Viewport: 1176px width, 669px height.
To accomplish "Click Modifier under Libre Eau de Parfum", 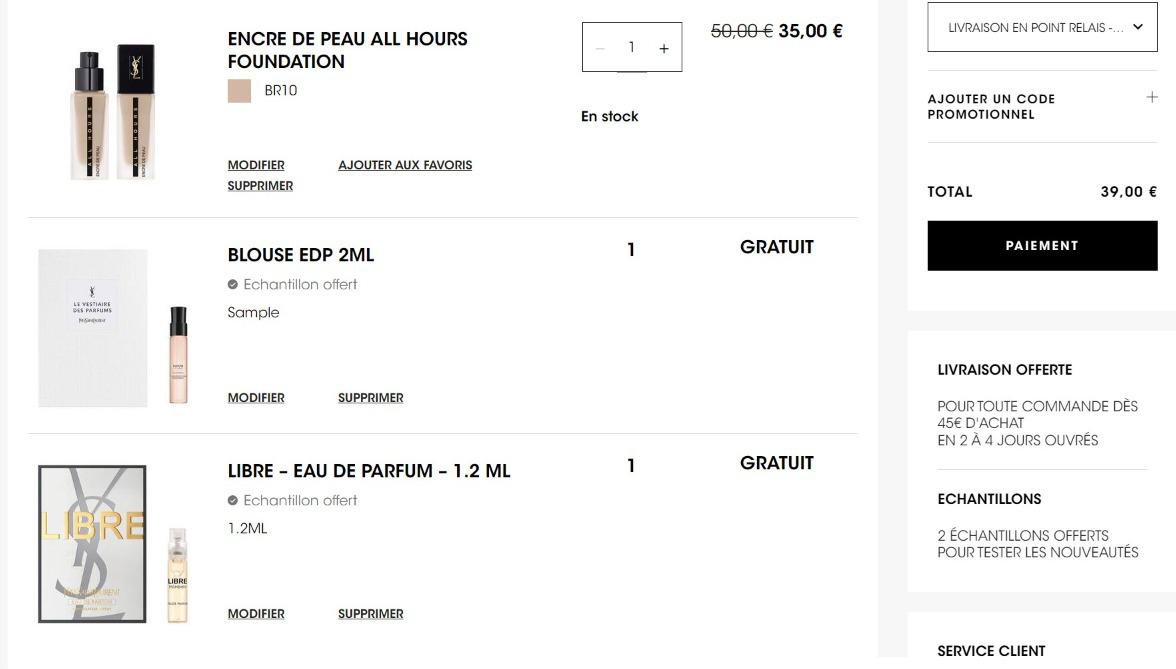I will (256, 614).
